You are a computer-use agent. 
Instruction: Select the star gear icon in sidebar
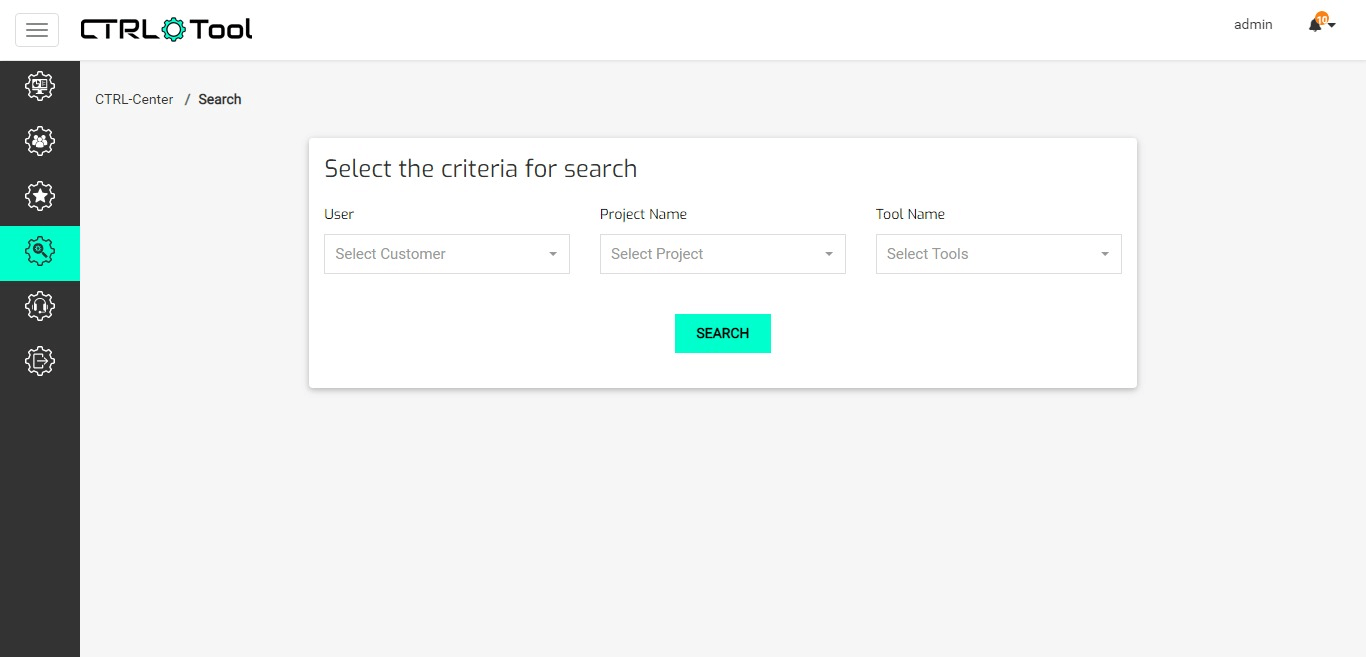(39, 196)
